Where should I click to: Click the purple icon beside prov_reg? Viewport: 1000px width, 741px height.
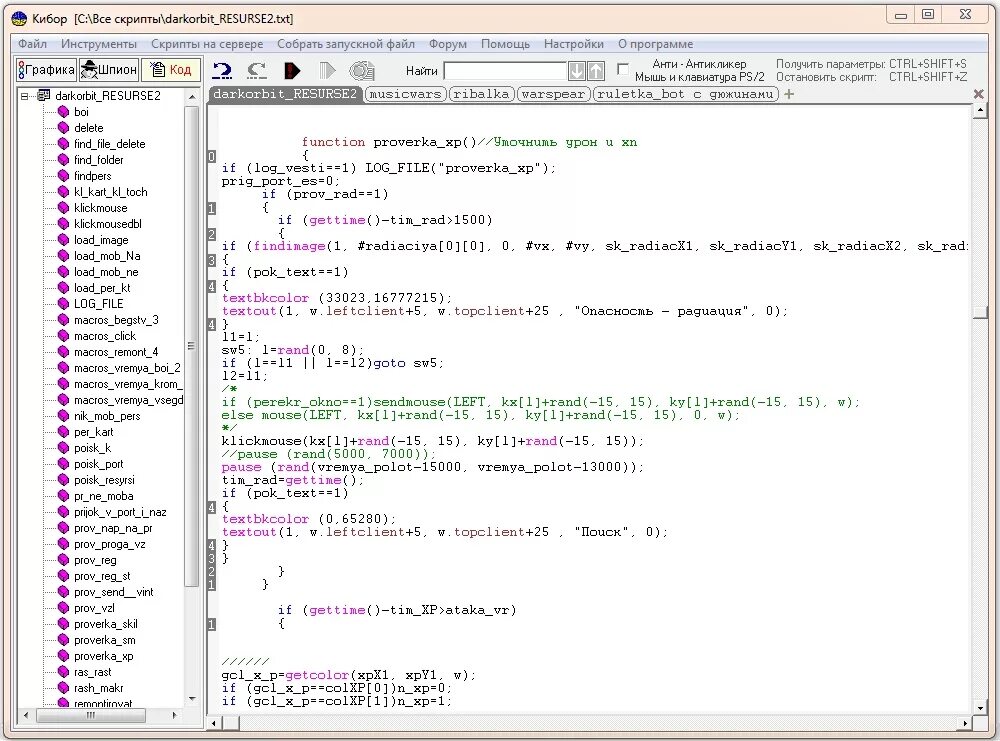coord(63,560)
